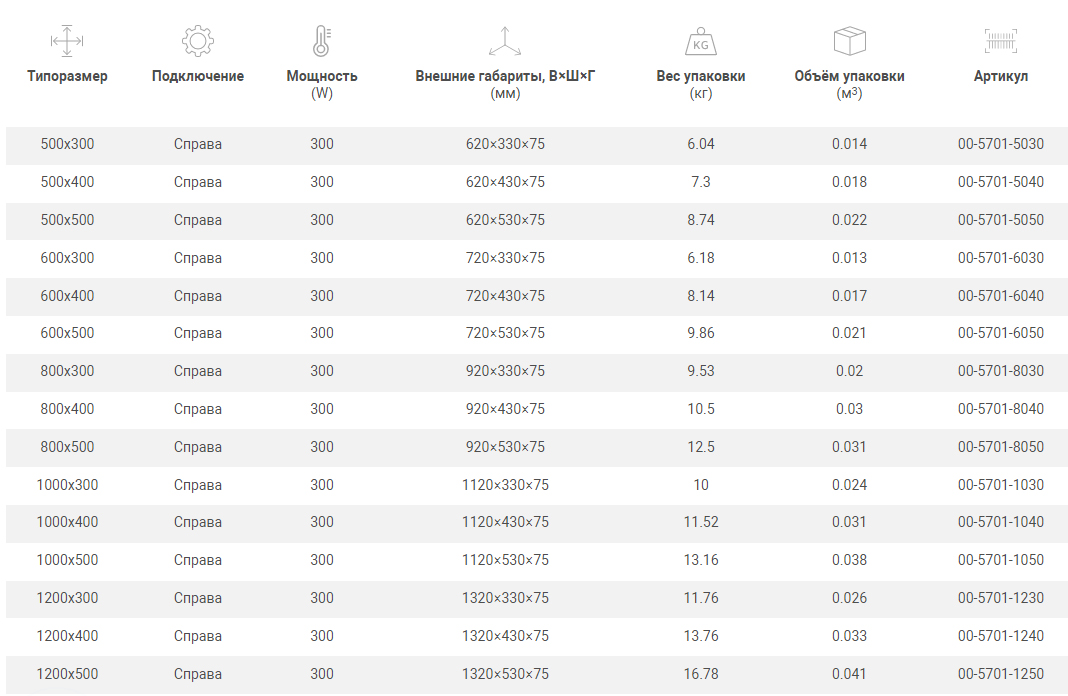Click the Типоразмер column header

(x=67, y=76)
